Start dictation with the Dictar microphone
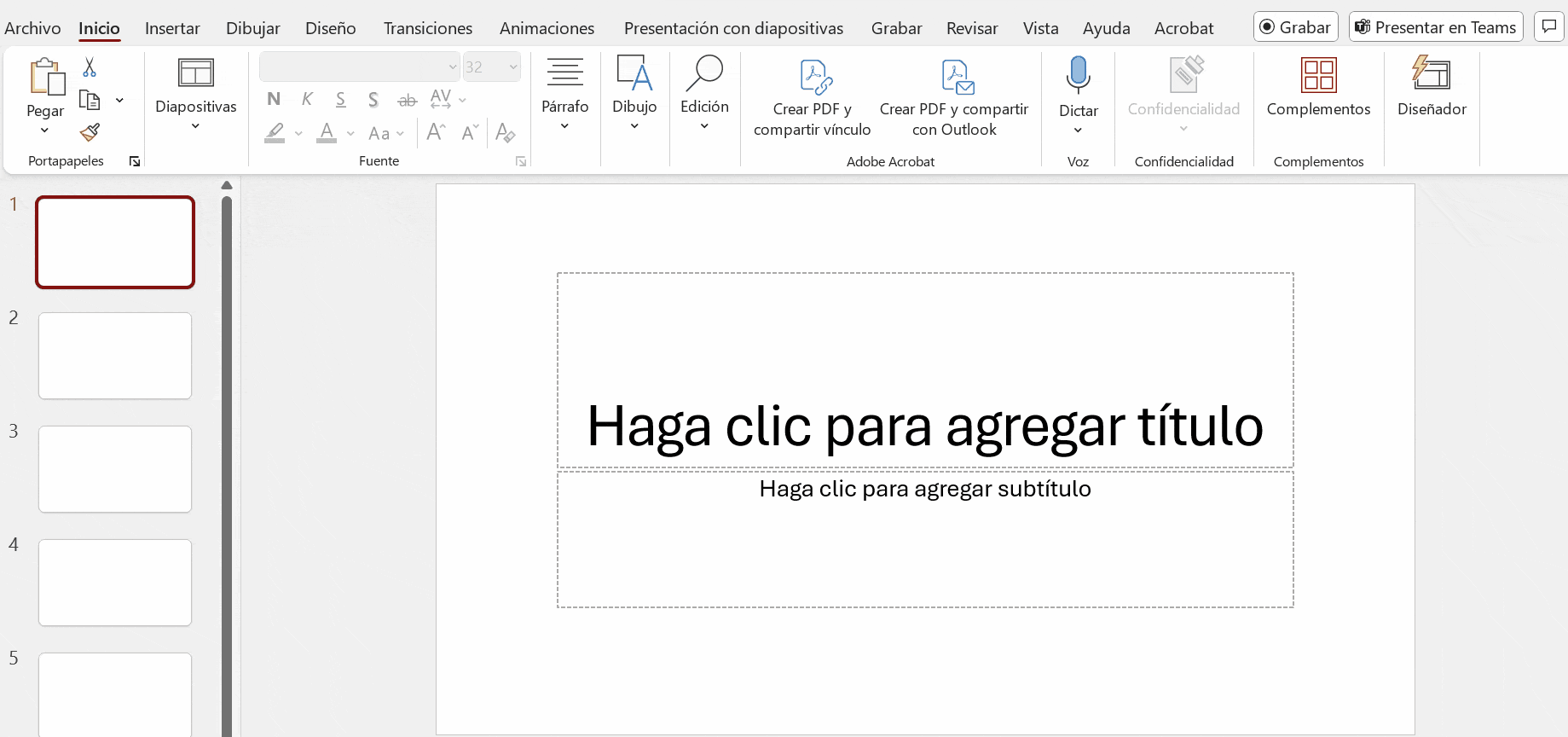Viewport: 1568px width, 737px height. coord(1078,75)
